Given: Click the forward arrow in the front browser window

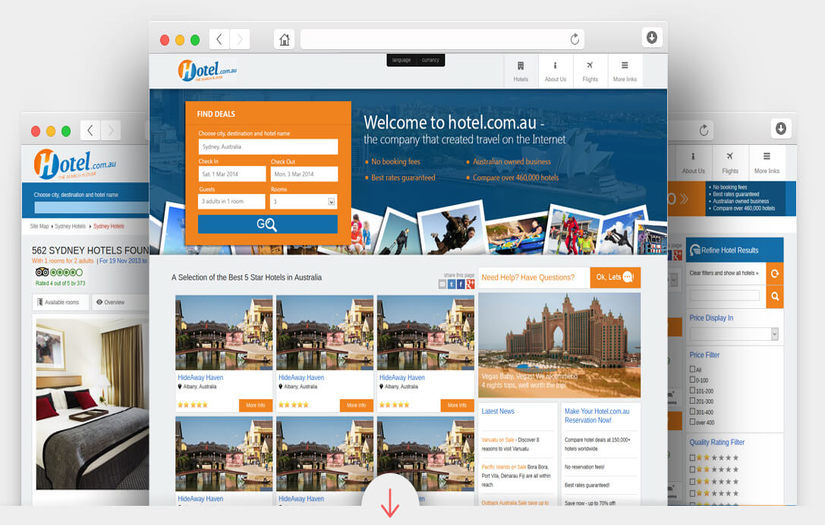Looking at the screenshot, I should 240,39.
